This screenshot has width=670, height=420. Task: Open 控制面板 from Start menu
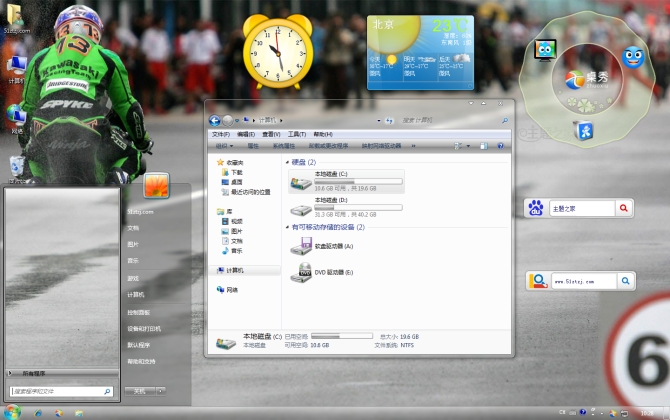[x=138, y=312]
